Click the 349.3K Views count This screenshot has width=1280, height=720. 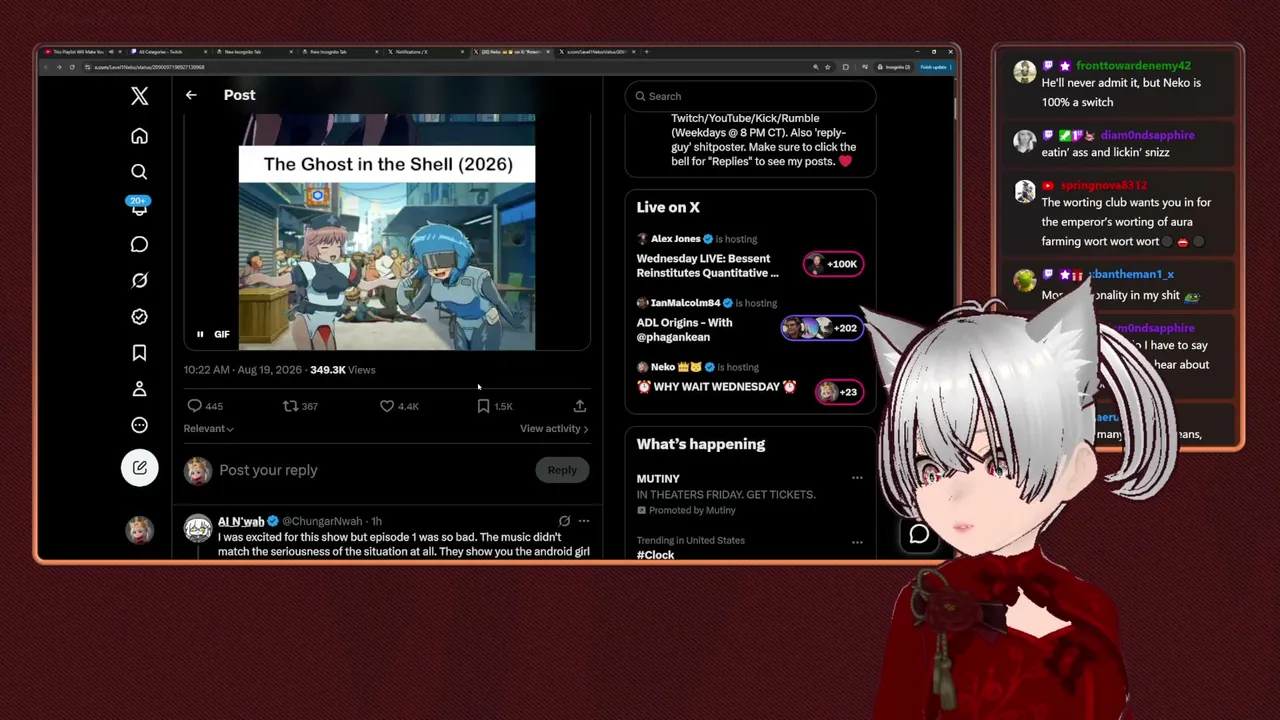(x=343, y=370)
